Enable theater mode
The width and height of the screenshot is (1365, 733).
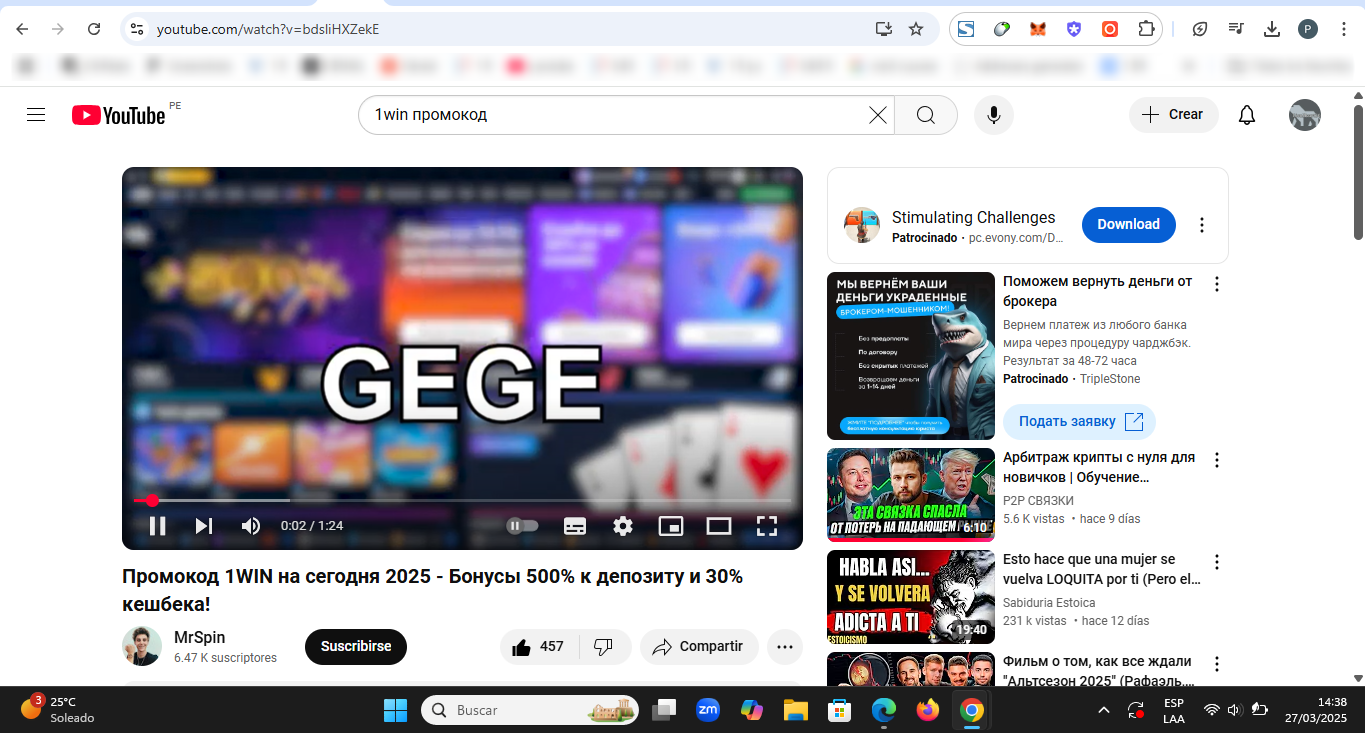719,526
